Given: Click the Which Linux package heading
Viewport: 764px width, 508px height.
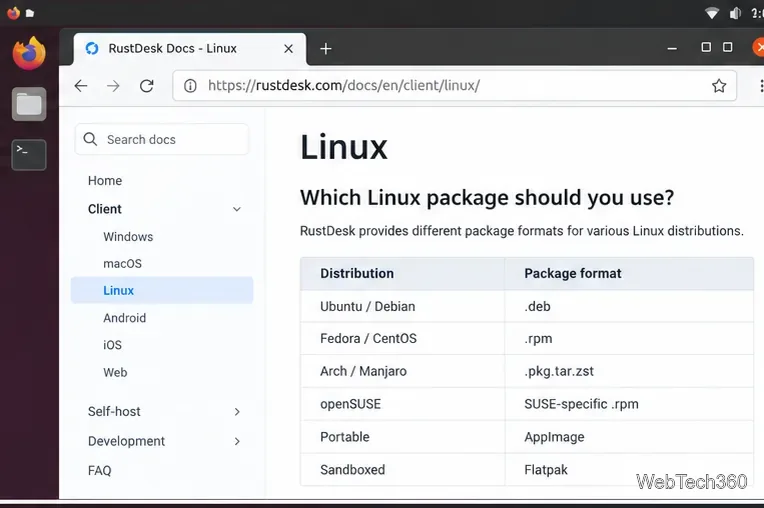Looking at the screenshot, I should [487, 198].
